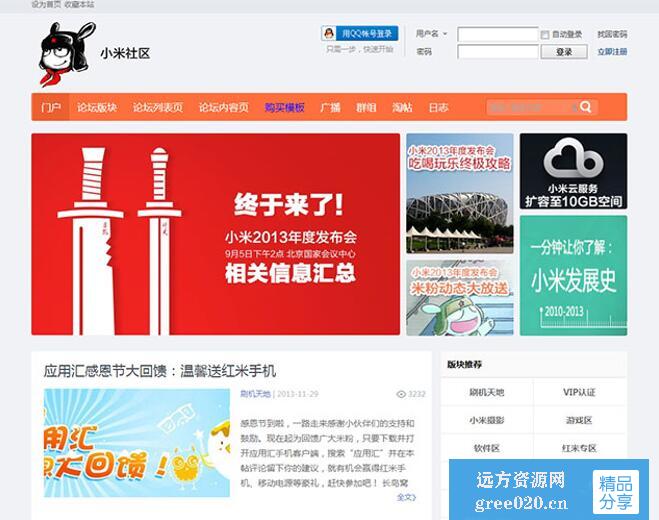Image resolution: width=659 pixels, height=520 pixels.
Task: Open 小米摄影 in recommended boards
Action: 487,420
